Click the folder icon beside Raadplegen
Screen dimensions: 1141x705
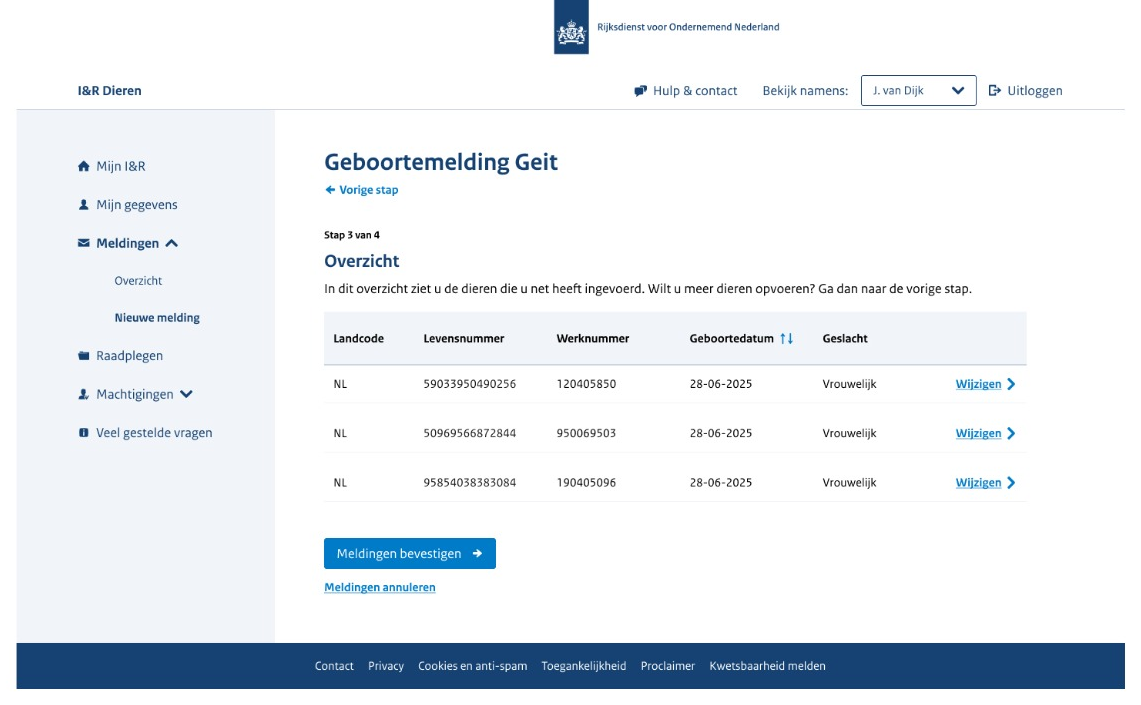click(84, 356)
